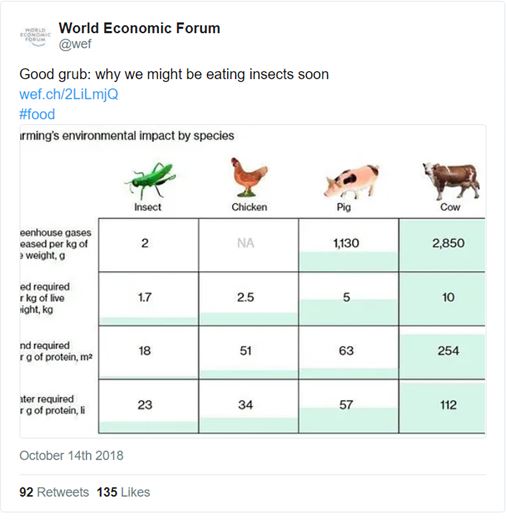This screenshot has height=523, width=506.
Task: Click the chicken NA cell
Action: (x=248, y=245)
